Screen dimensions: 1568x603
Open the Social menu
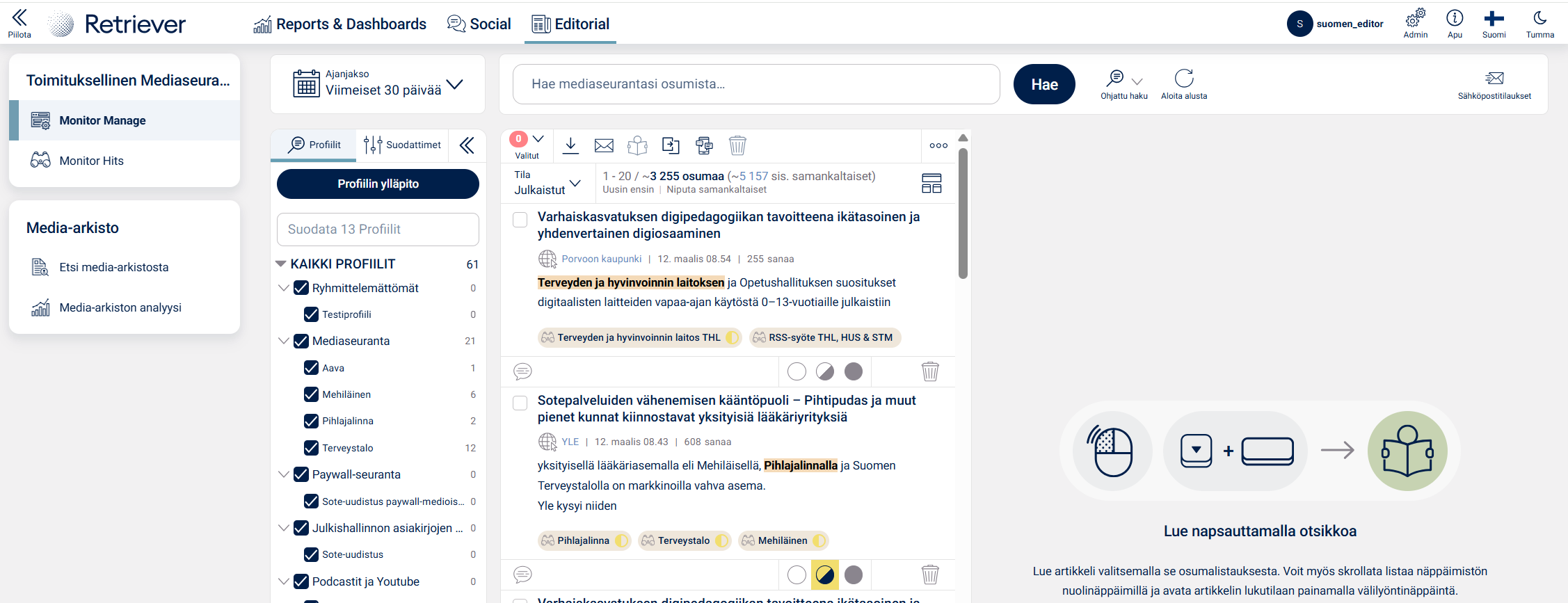pyautogui.click(x=479, y=24)
